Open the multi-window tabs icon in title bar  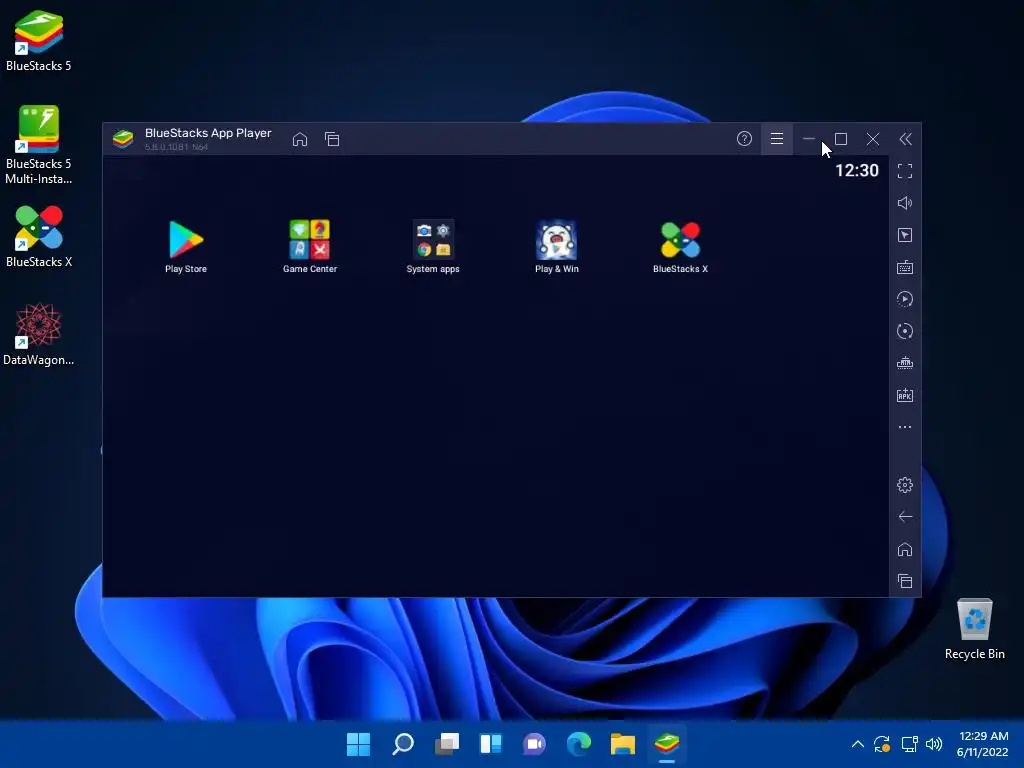coord(332,139)
